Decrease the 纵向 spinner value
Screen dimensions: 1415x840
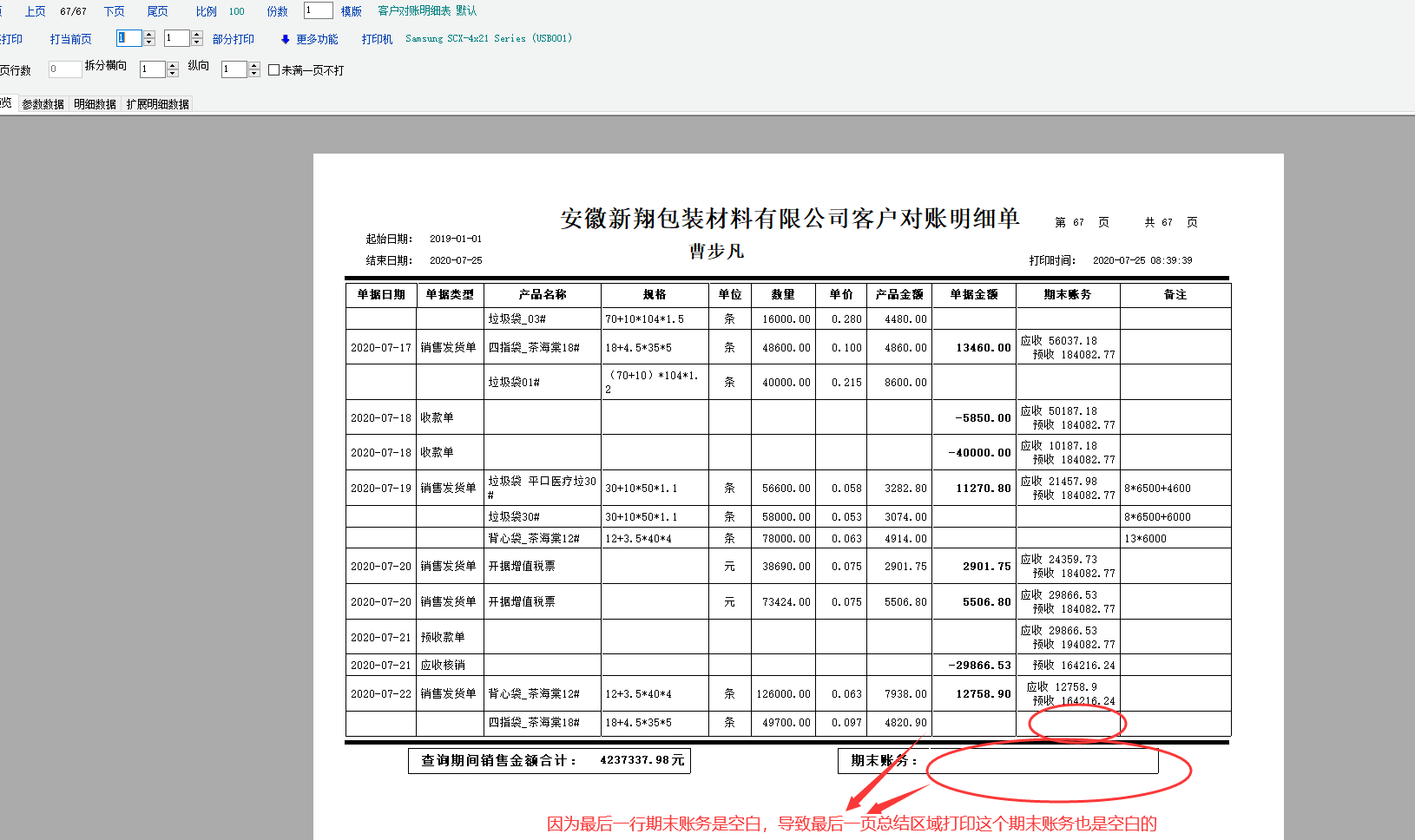click(254, 74)
